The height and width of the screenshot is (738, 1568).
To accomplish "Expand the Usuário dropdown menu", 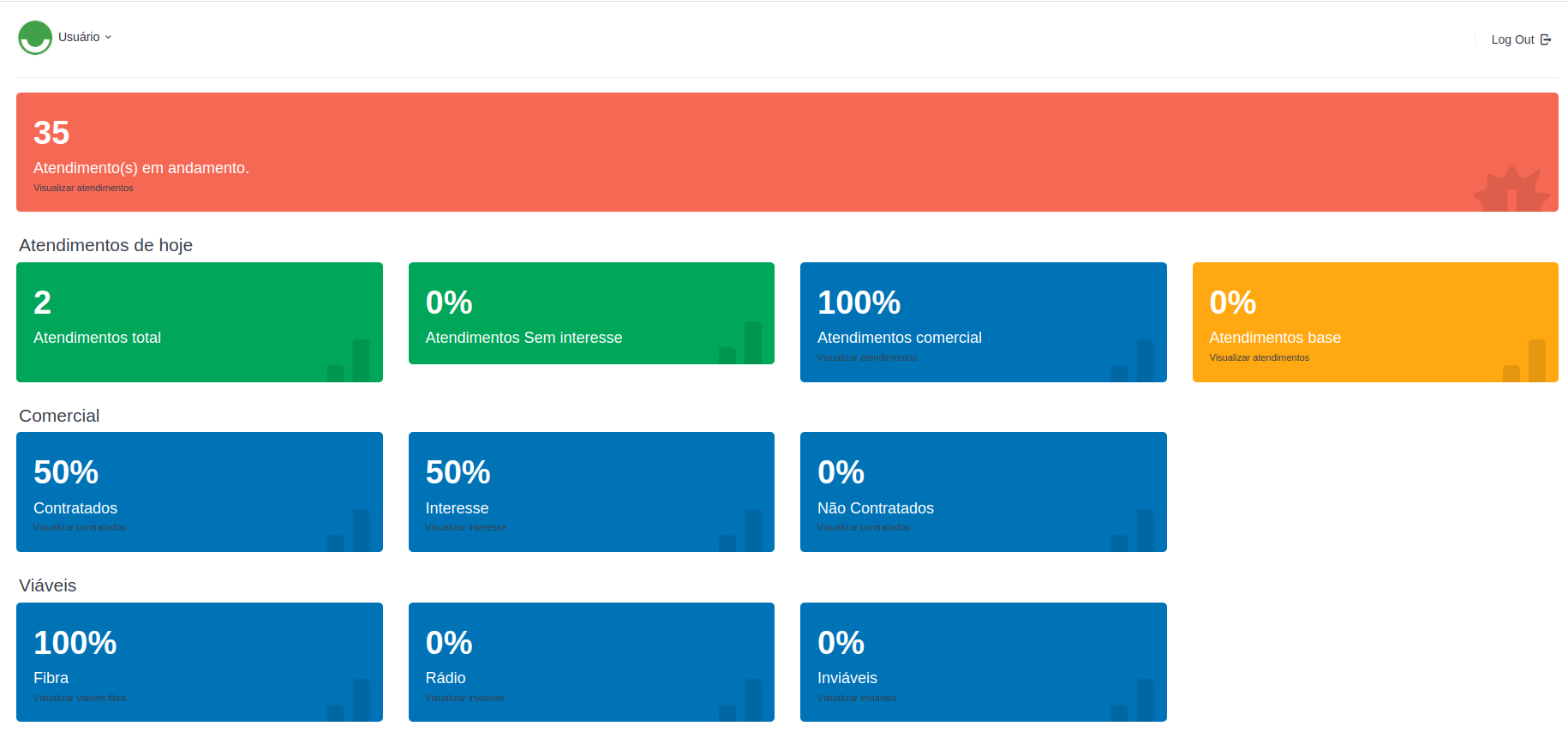I will [85, 37].
